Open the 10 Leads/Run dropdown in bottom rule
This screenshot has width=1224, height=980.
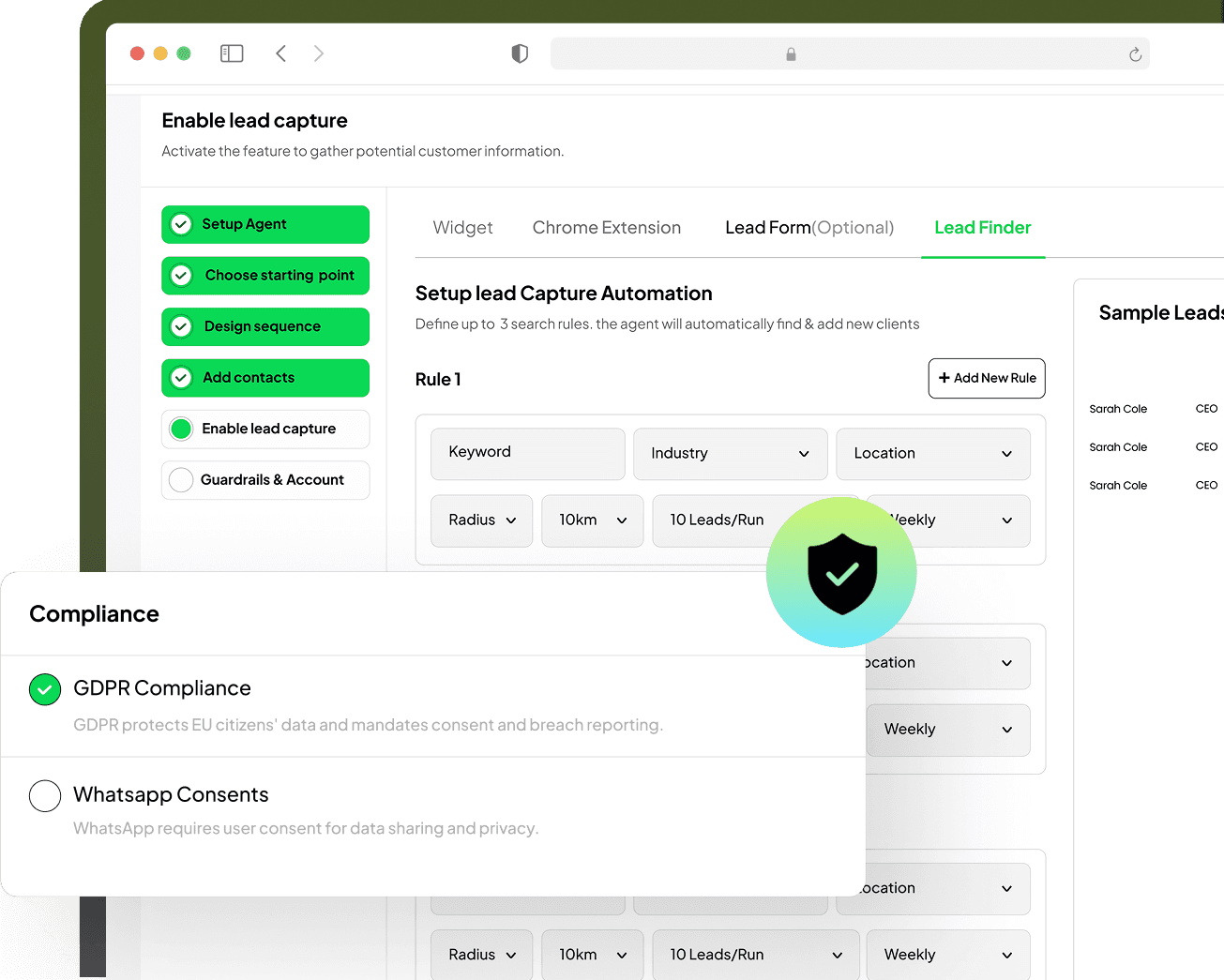pyautogui.click(x=756, y=955)
